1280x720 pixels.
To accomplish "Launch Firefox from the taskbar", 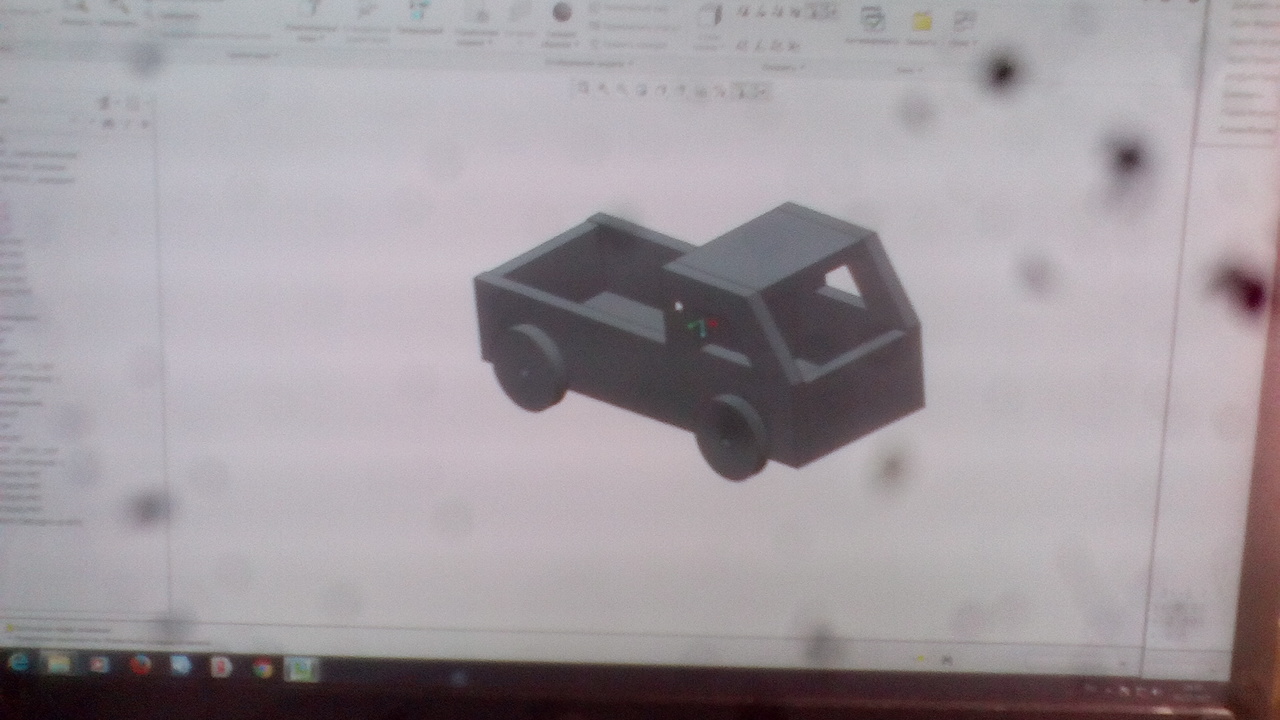I will point(141,665).
